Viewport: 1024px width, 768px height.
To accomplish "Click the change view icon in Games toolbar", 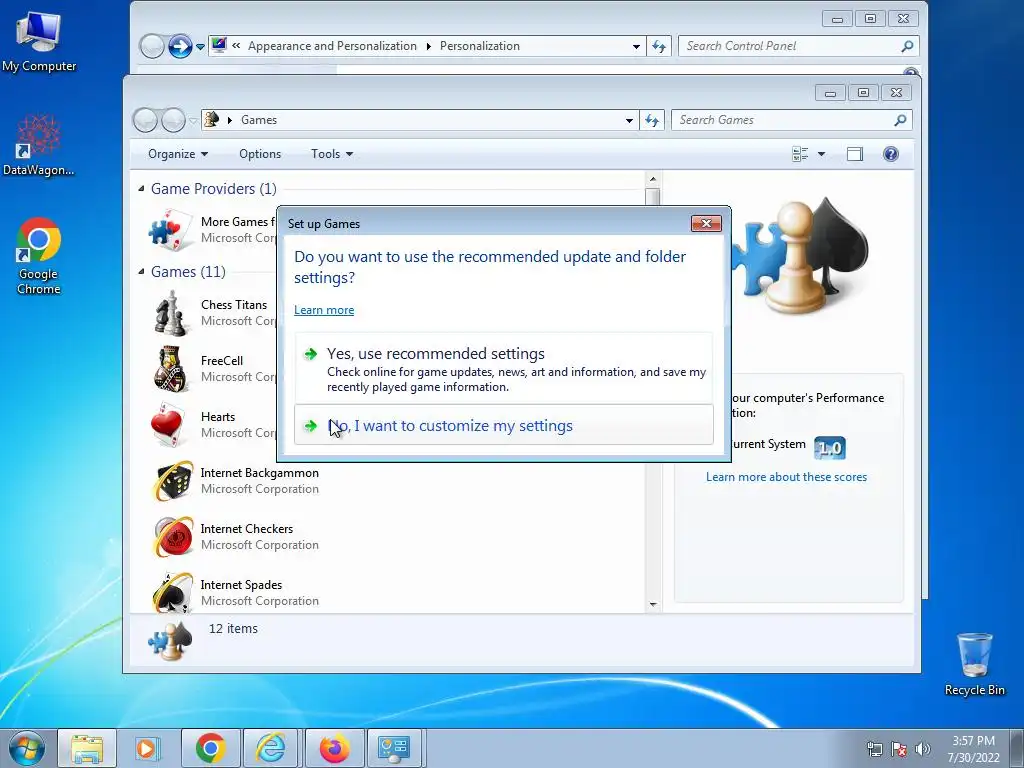I will [x=800, y=154].
